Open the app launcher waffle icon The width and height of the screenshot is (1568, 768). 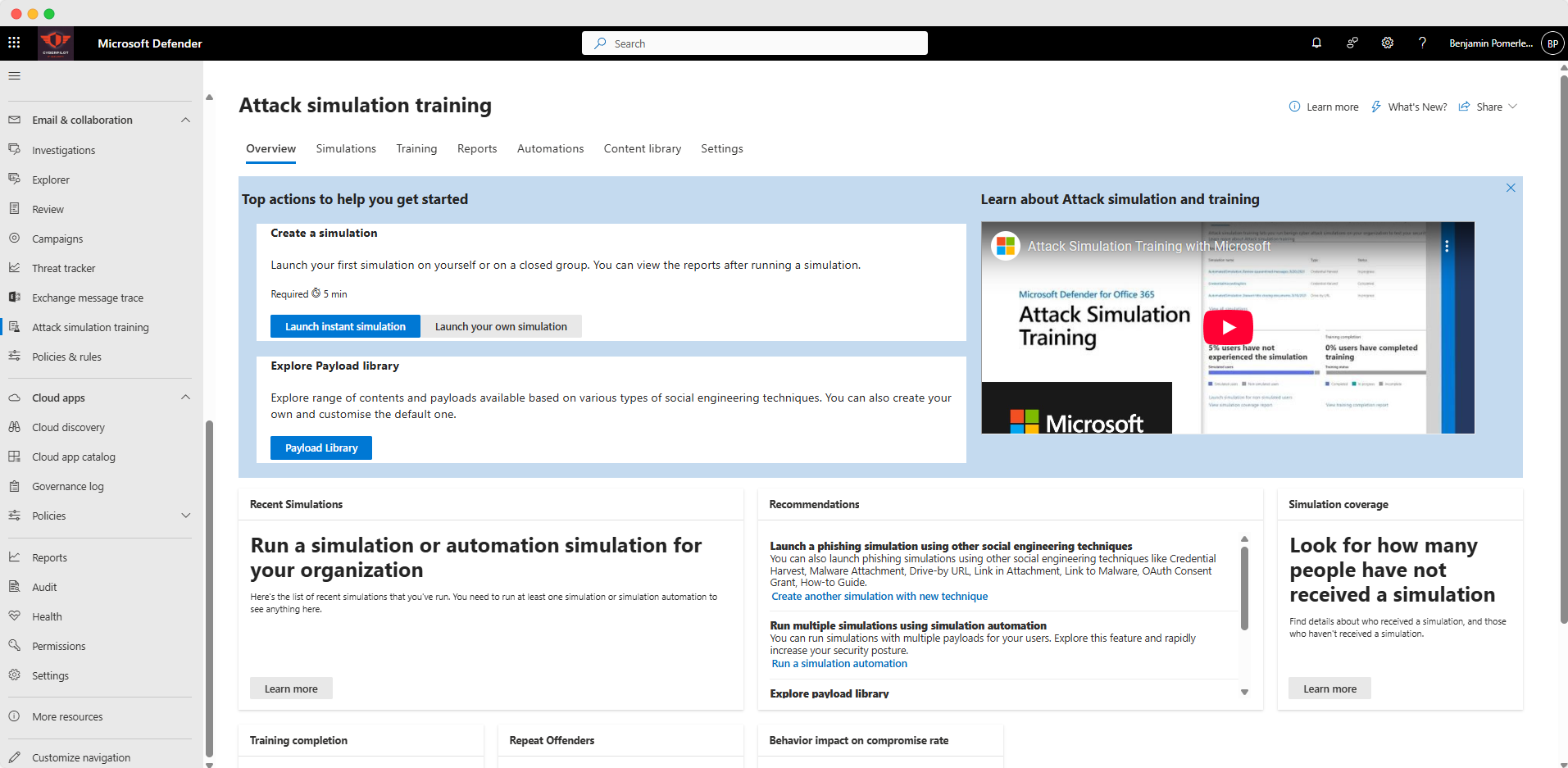click(14, 43)
